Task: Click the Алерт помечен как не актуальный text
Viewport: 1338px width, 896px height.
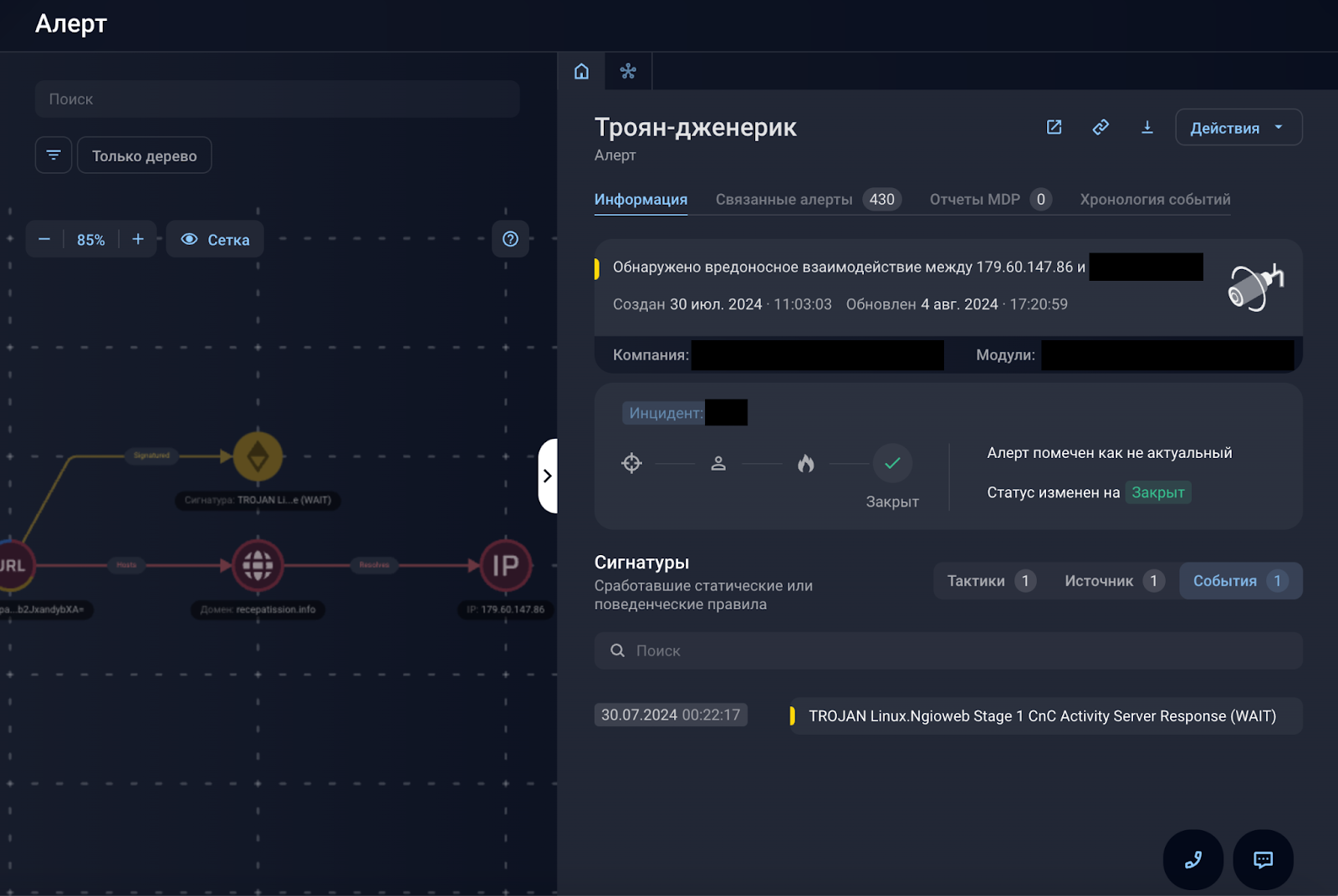Action: 1110,453
